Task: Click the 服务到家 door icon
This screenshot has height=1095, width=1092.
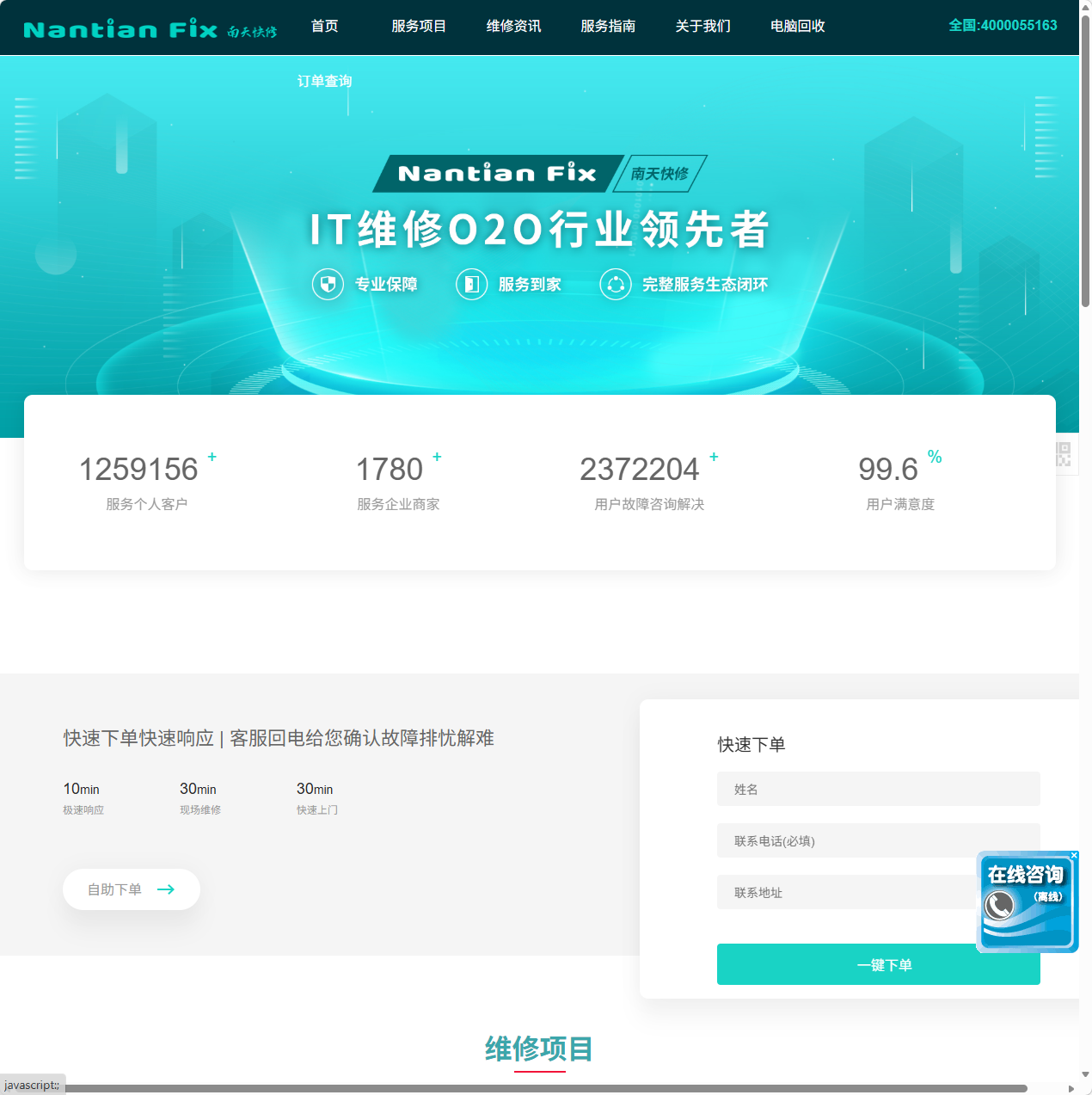Action: coord(471,284)
